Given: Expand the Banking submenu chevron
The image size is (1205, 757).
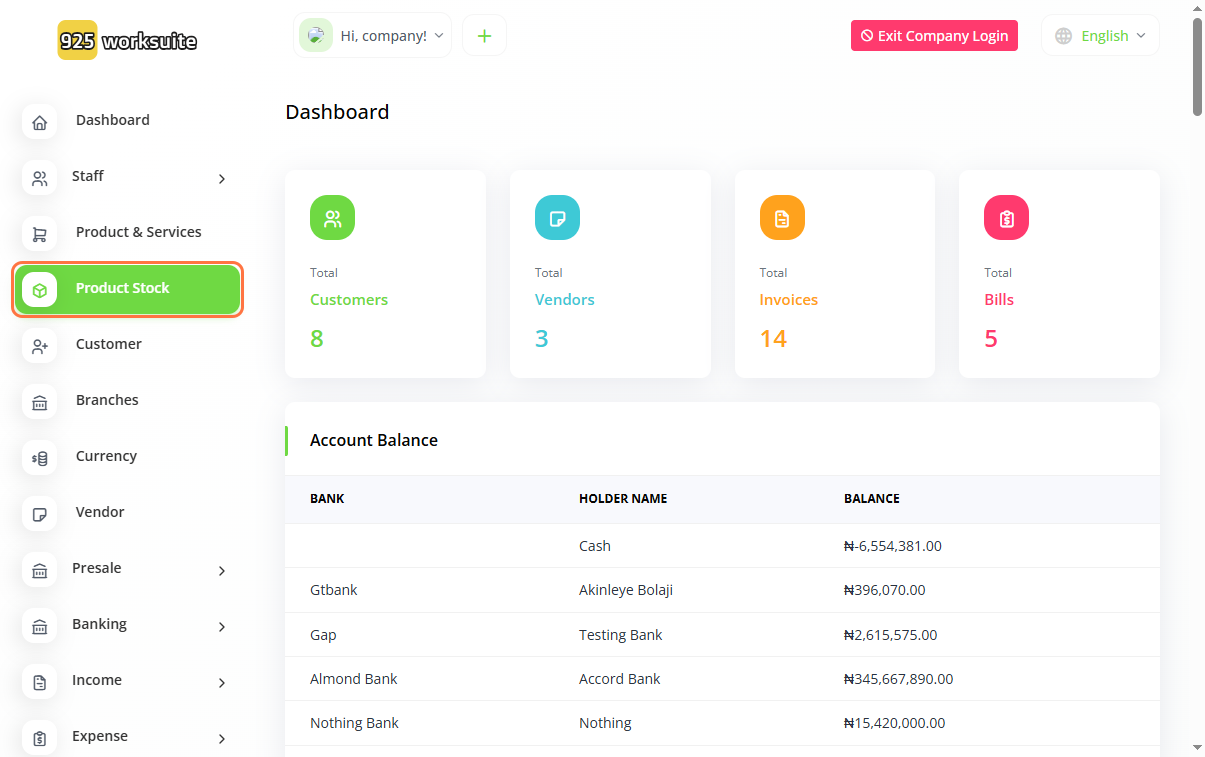Looking at the screenshot, I should point(221,627).
